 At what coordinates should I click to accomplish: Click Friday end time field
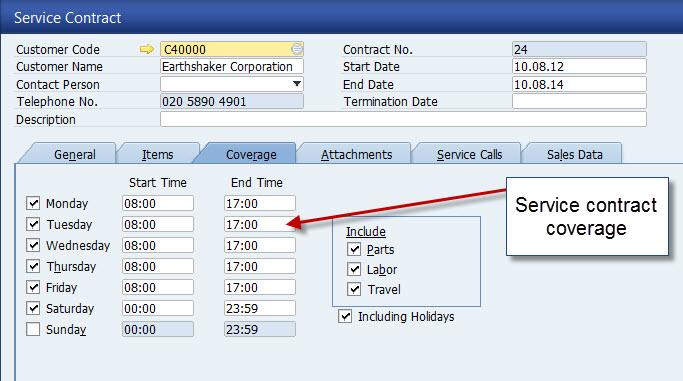tap(260, 287)
